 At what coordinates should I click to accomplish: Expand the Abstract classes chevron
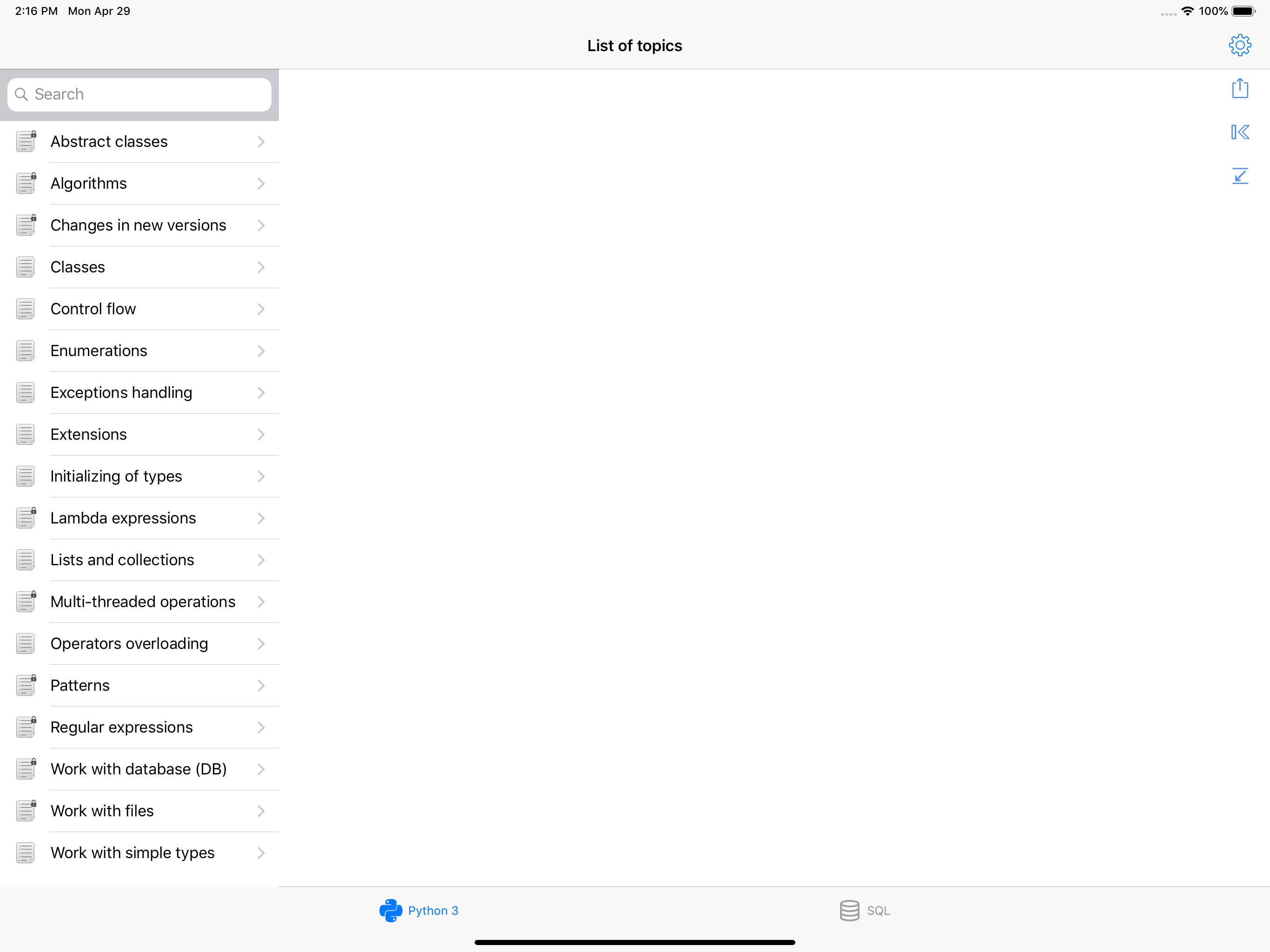pos(261,142)
